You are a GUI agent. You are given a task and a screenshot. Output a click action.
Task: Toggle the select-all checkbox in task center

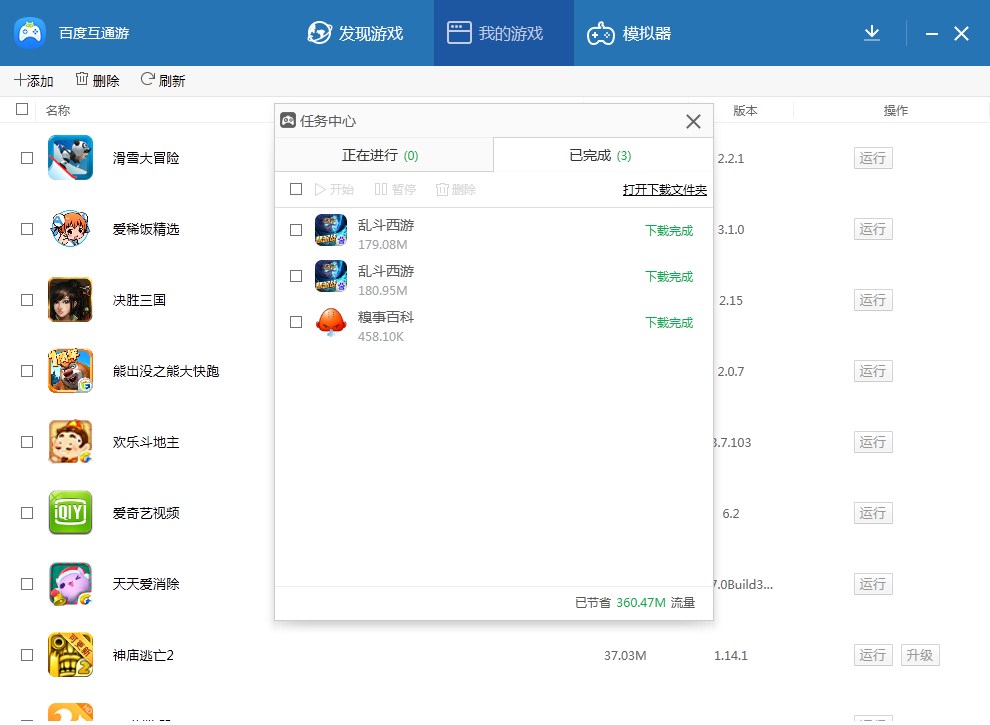pyautogui.click(x=295, y=189)
